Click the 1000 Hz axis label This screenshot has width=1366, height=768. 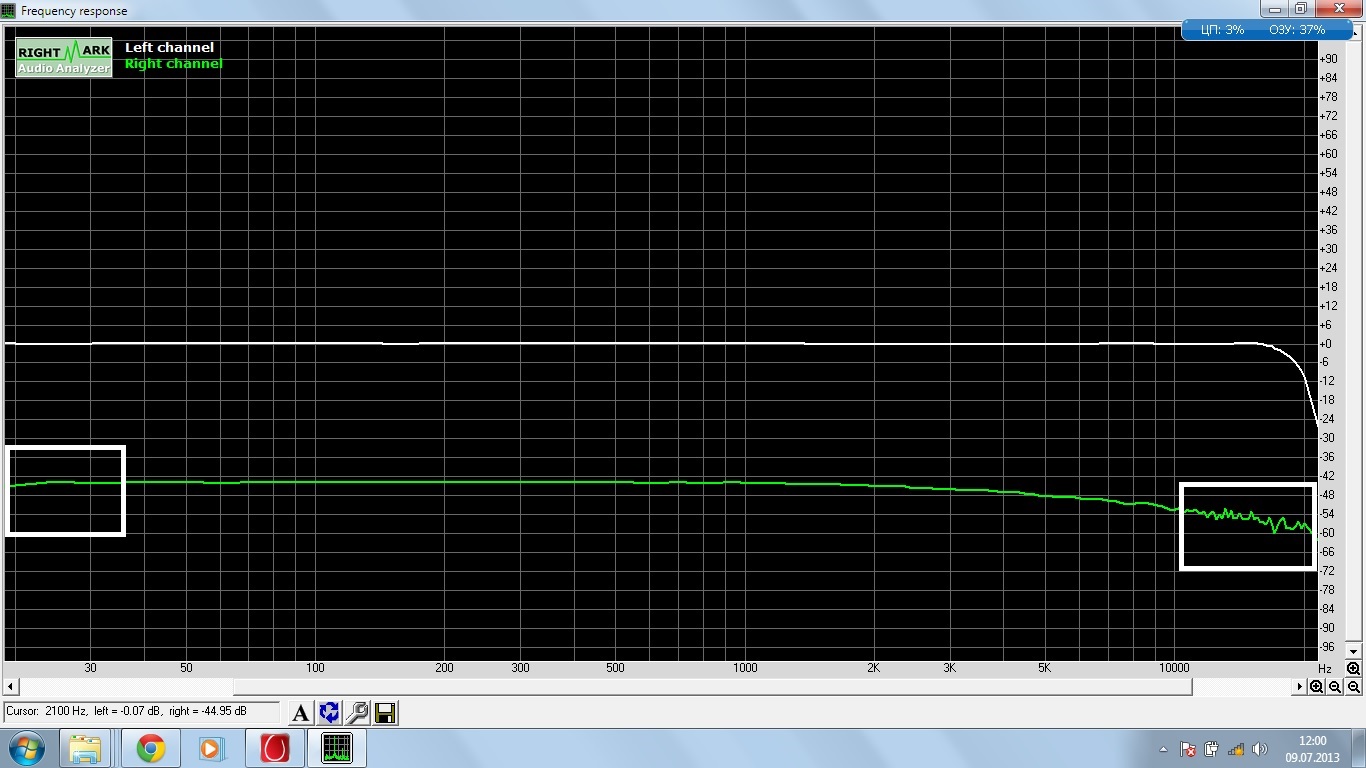pyautogui.click(x=744, y=668)
